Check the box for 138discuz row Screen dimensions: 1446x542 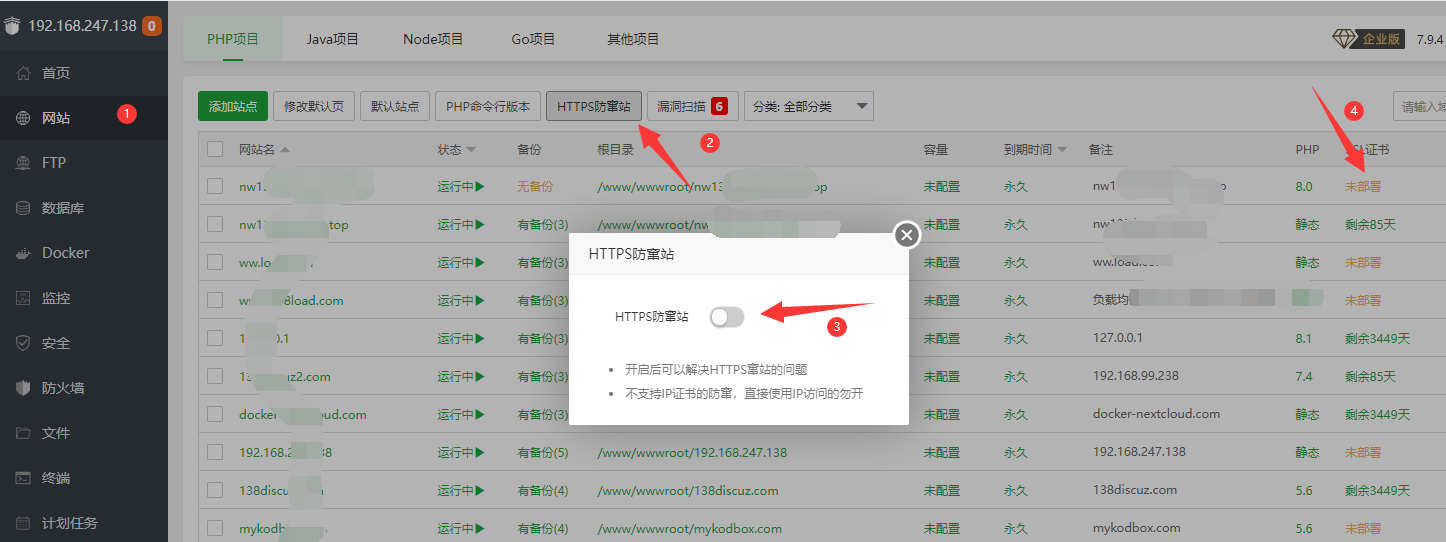tap(215, 490)
